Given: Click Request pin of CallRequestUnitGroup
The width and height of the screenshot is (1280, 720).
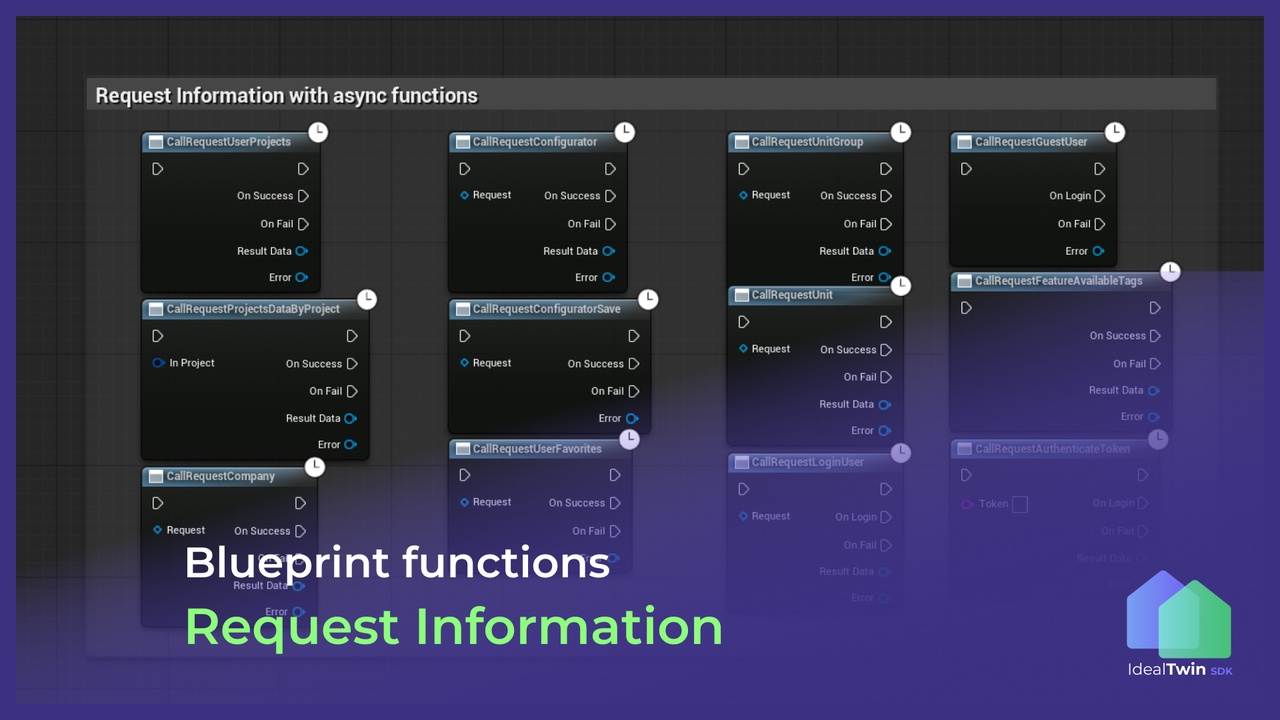Looking at the screenshot, I should tap(743, 195).
